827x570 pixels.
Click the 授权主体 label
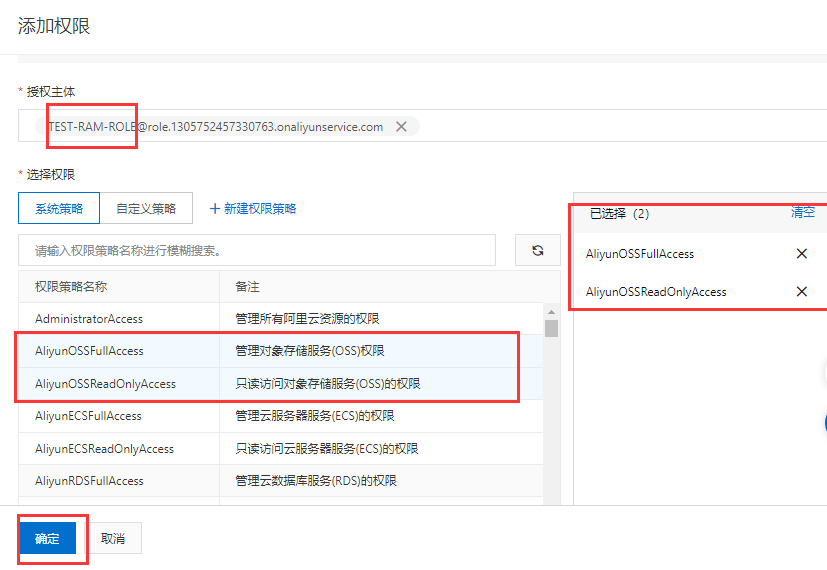point(51,92)
